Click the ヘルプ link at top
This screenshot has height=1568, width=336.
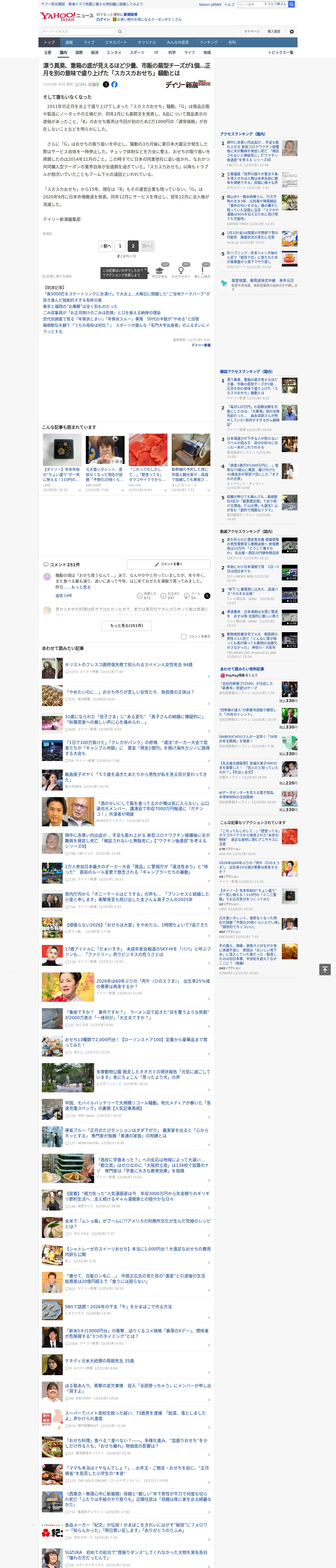point(229,4)
